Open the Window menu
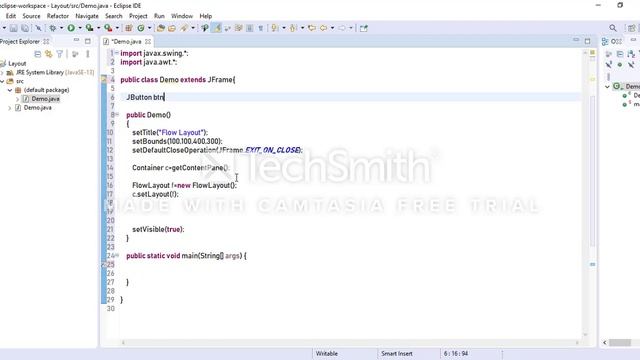Image resolution: width=640 pixels, height=360 pixels. 182,16
